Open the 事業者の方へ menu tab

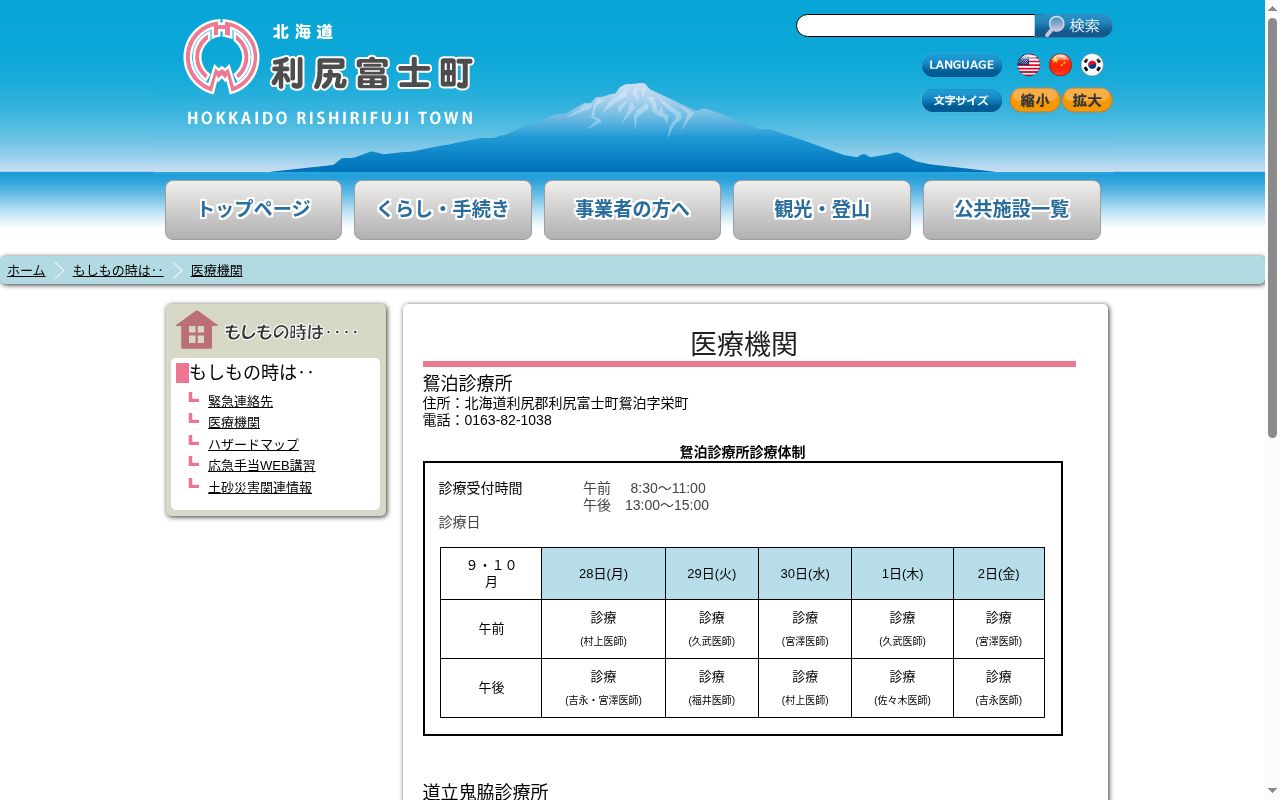click(x=632, y=210)
